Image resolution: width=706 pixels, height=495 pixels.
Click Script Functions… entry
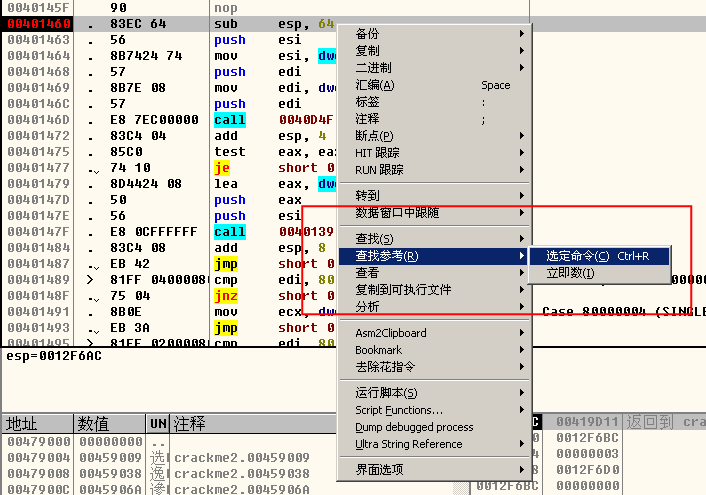[x=398, y=410]
